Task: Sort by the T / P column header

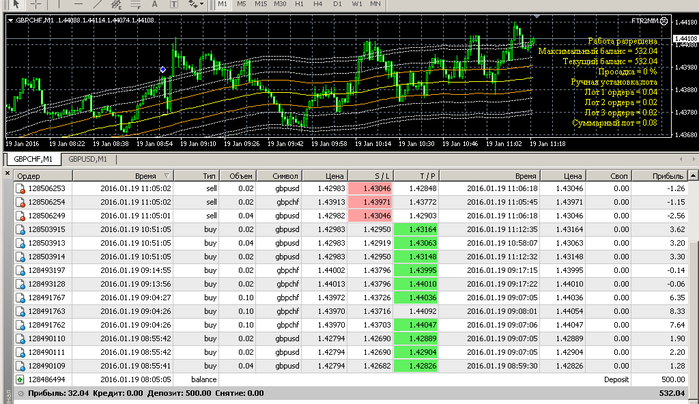Action: coord(417,176)
